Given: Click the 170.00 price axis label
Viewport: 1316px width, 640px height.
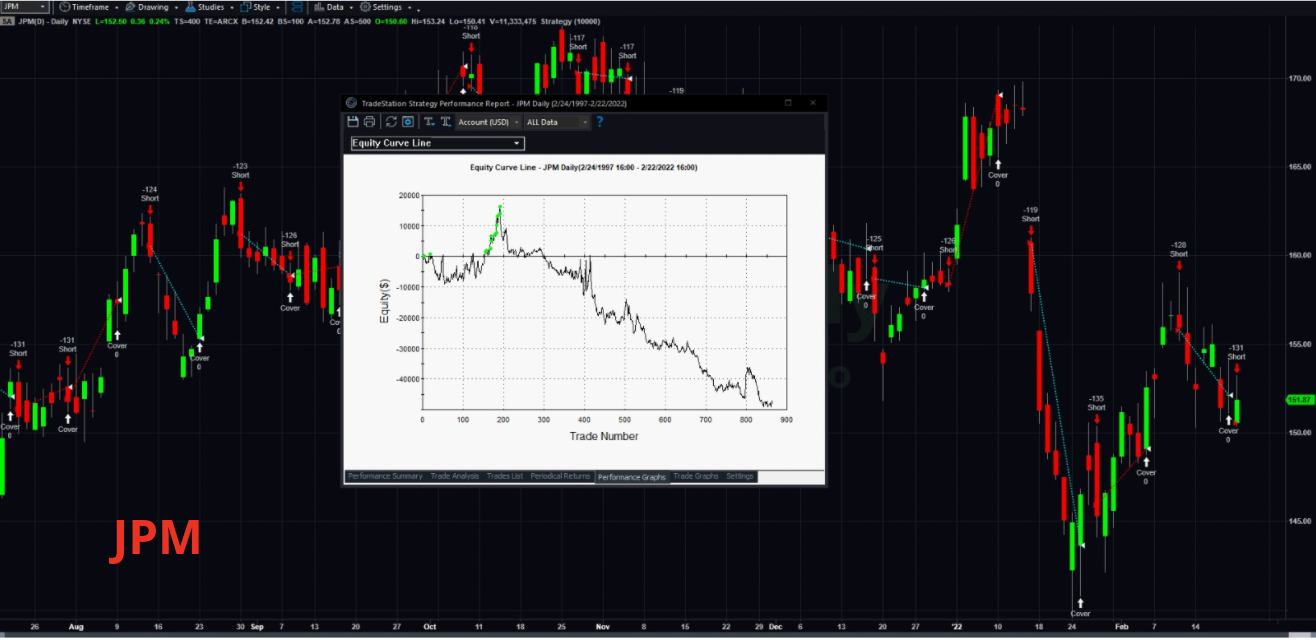Looking at the screenshot, I should pyautogui.click(x=1298, y=78).
